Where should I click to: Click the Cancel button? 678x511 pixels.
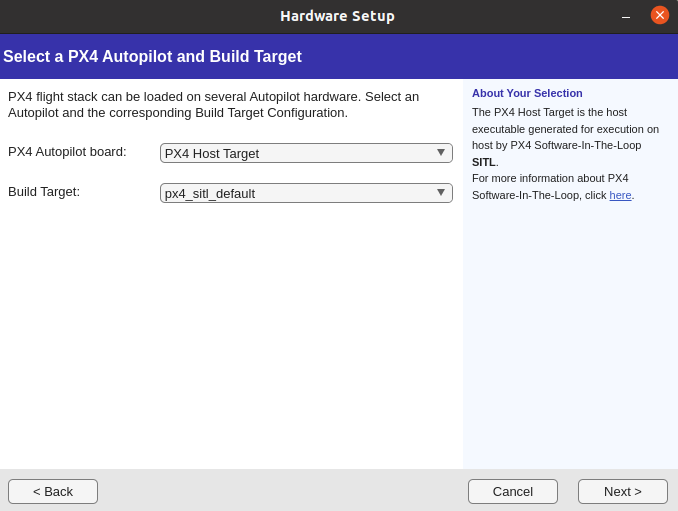(x=513, y=492)
